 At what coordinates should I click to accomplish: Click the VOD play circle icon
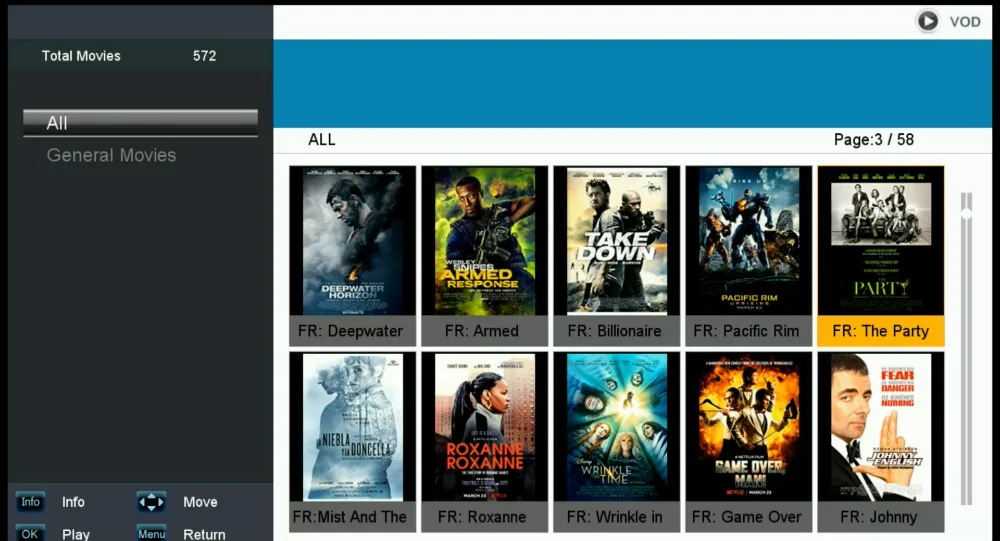coord(927,22)
